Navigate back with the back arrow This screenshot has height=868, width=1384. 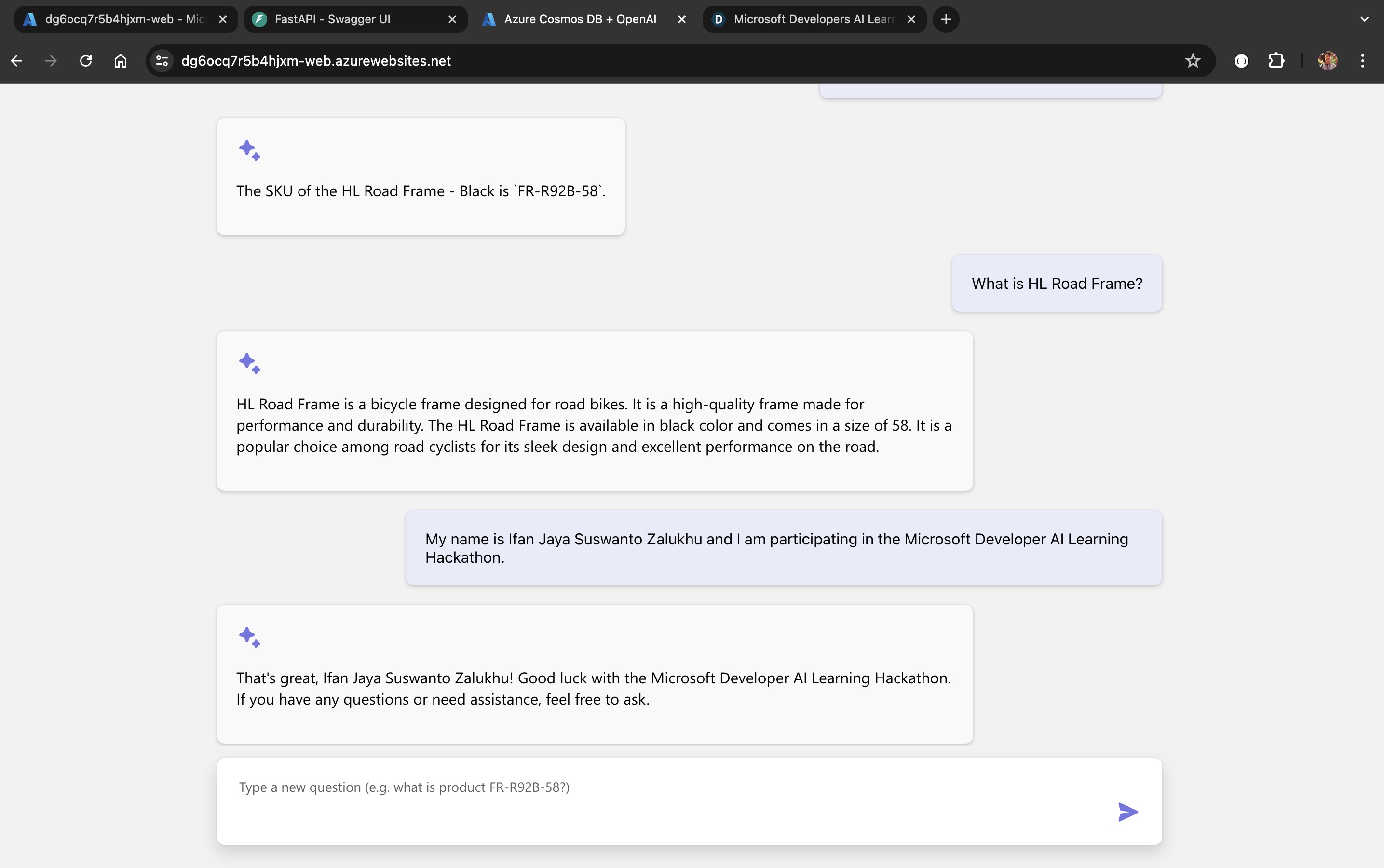click(x=17, y=61)
